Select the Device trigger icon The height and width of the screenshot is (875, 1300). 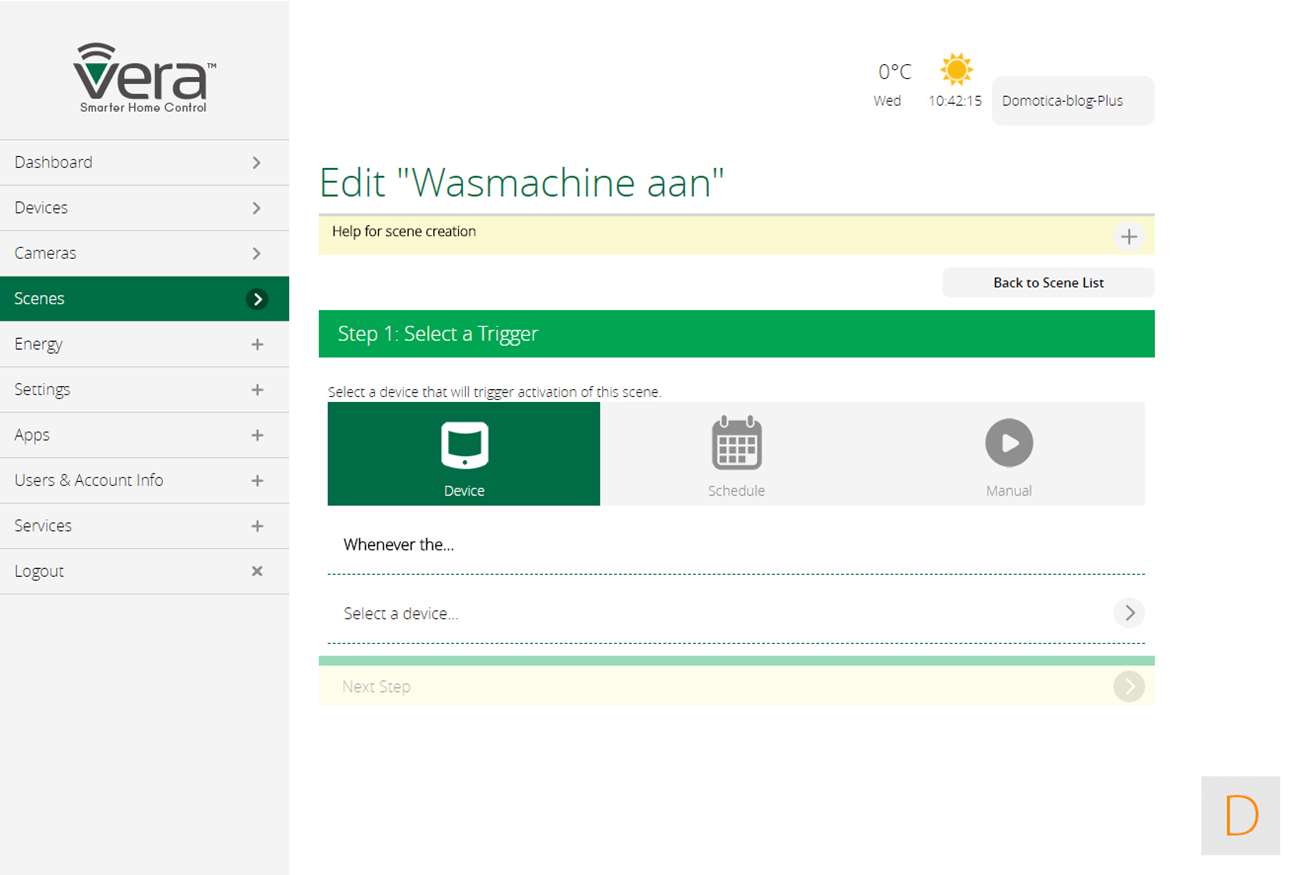coord(464,446)
